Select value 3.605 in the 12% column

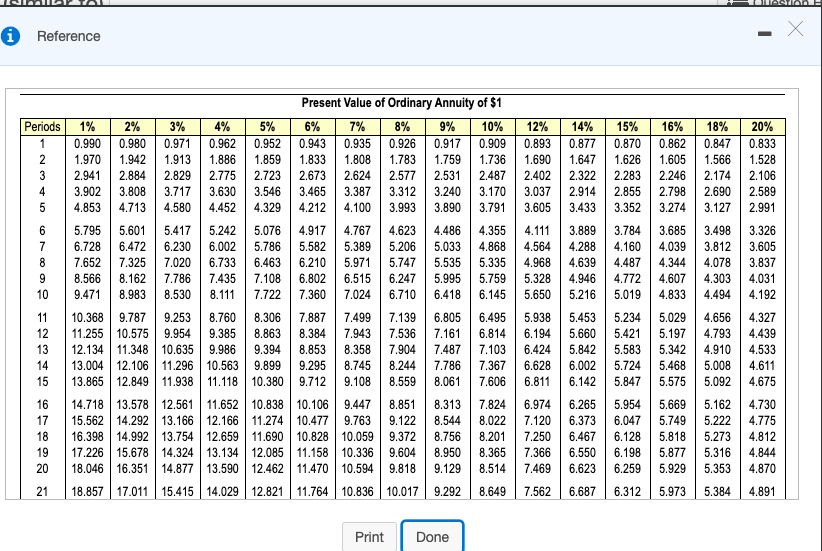[x=537, y=208]
